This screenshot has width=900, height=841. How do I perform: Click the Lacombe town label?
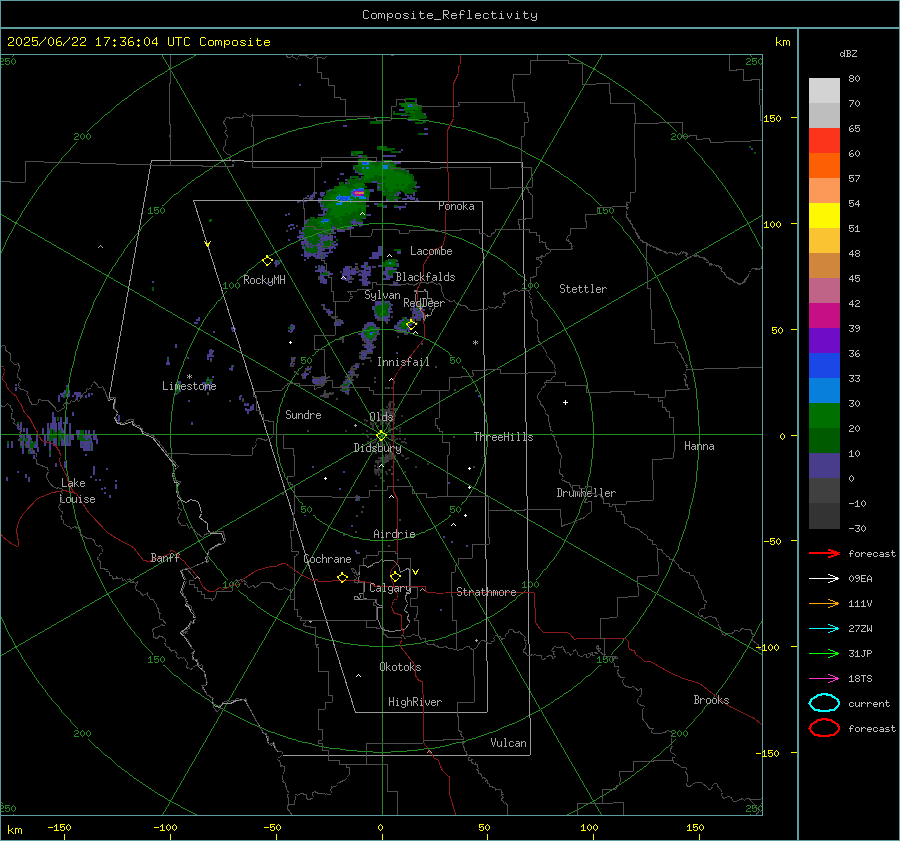click(431, 251)
